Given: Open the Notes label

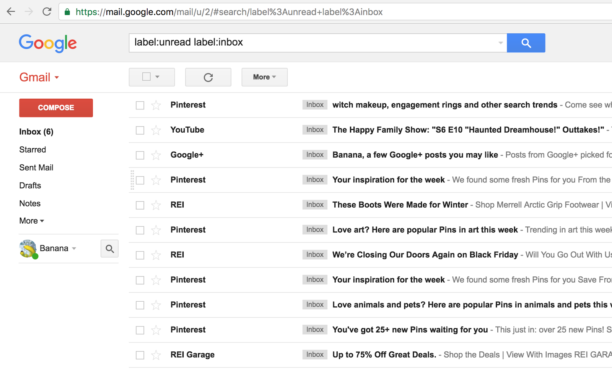Looking at the screenshot, I should coord(30,203).
